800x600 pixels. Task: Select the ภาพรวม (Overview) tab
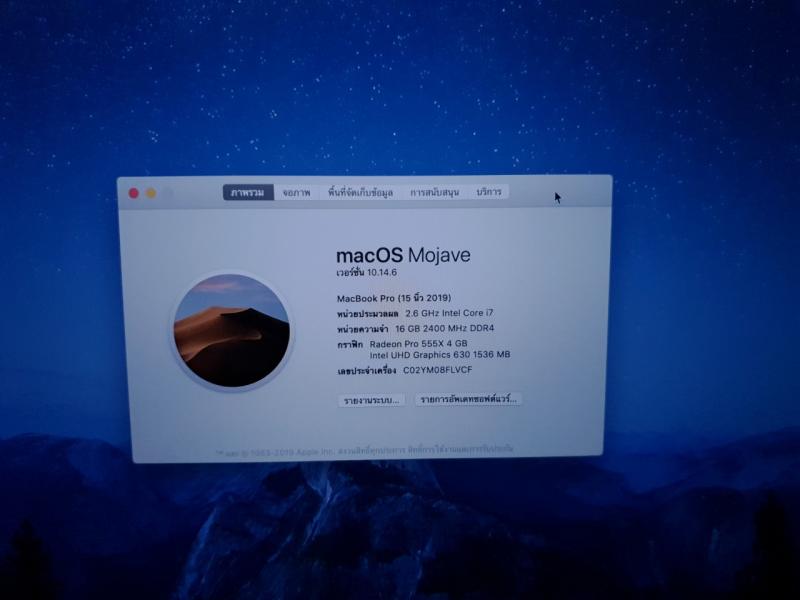248,192
